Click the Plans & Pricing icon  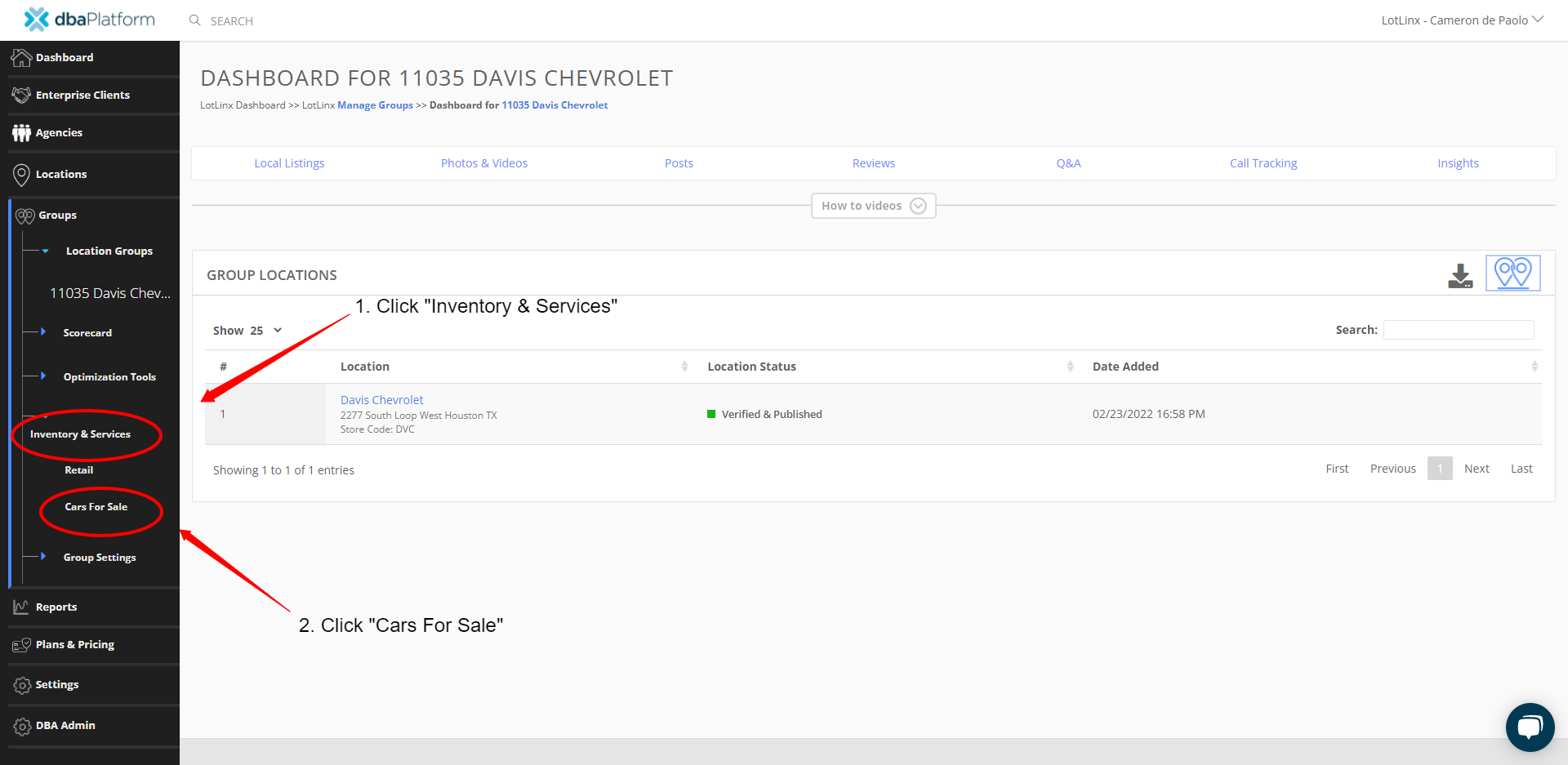21,645
